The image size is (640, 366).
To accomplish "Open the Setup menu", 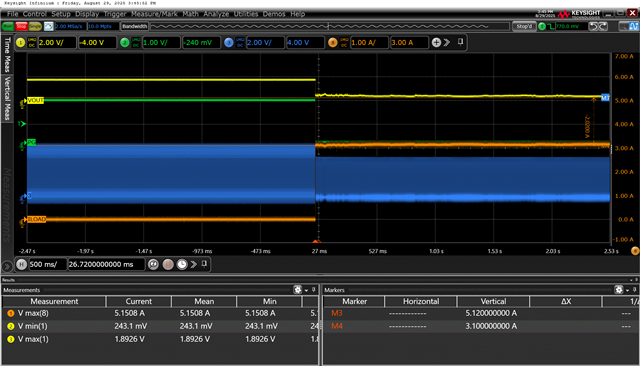I will point(61,14).
